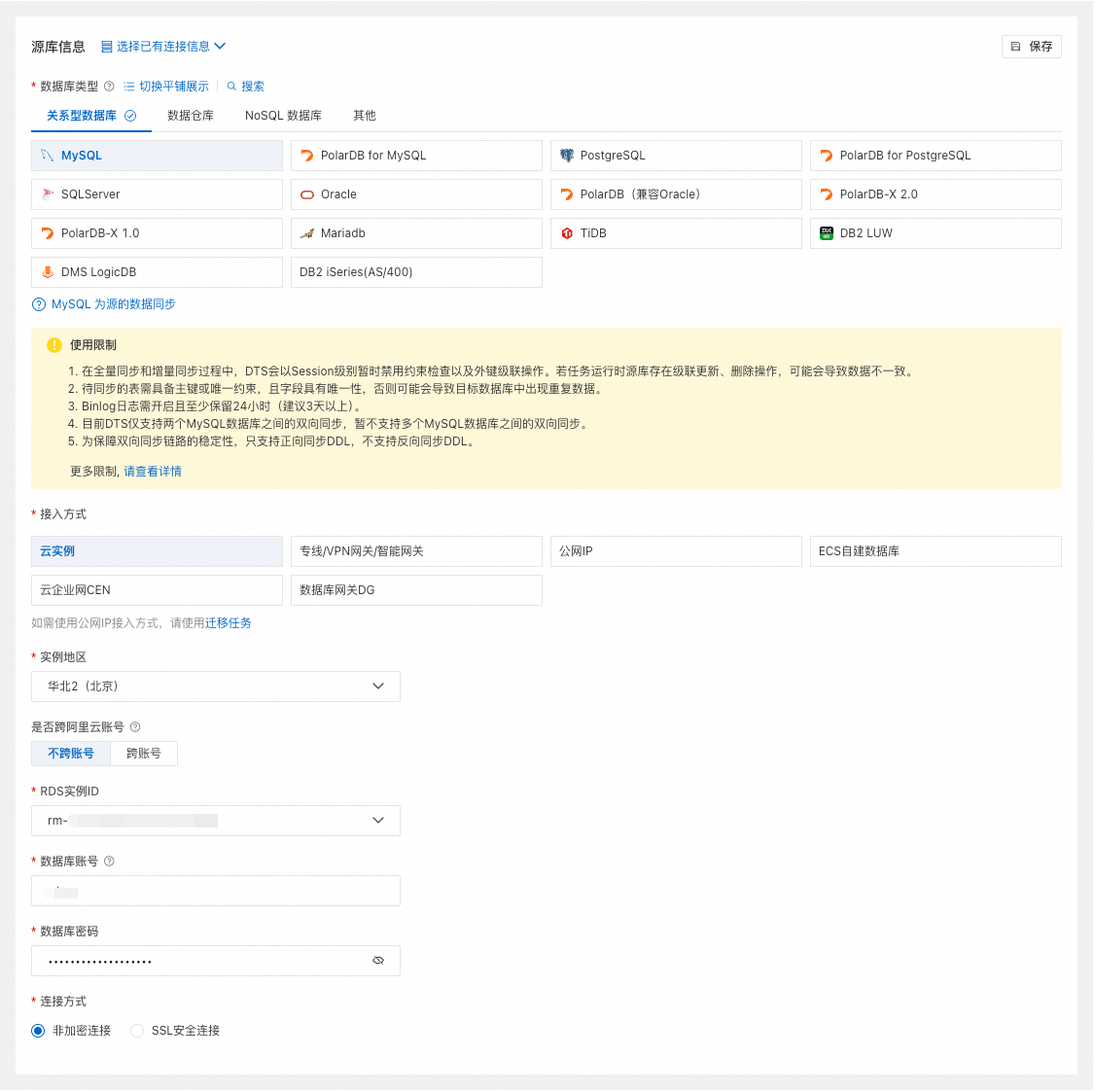Choose DMS LogicDB option
The width and height of the screenshot is (1095, 1092).
pyautogui.click(x=157, y=272)
